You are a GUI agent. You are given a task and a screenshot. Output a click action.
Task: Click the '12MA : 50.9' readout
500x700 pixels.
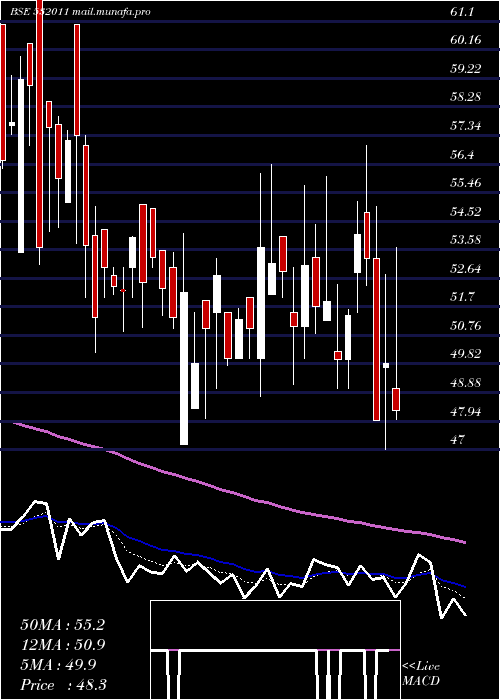[62, 645]
